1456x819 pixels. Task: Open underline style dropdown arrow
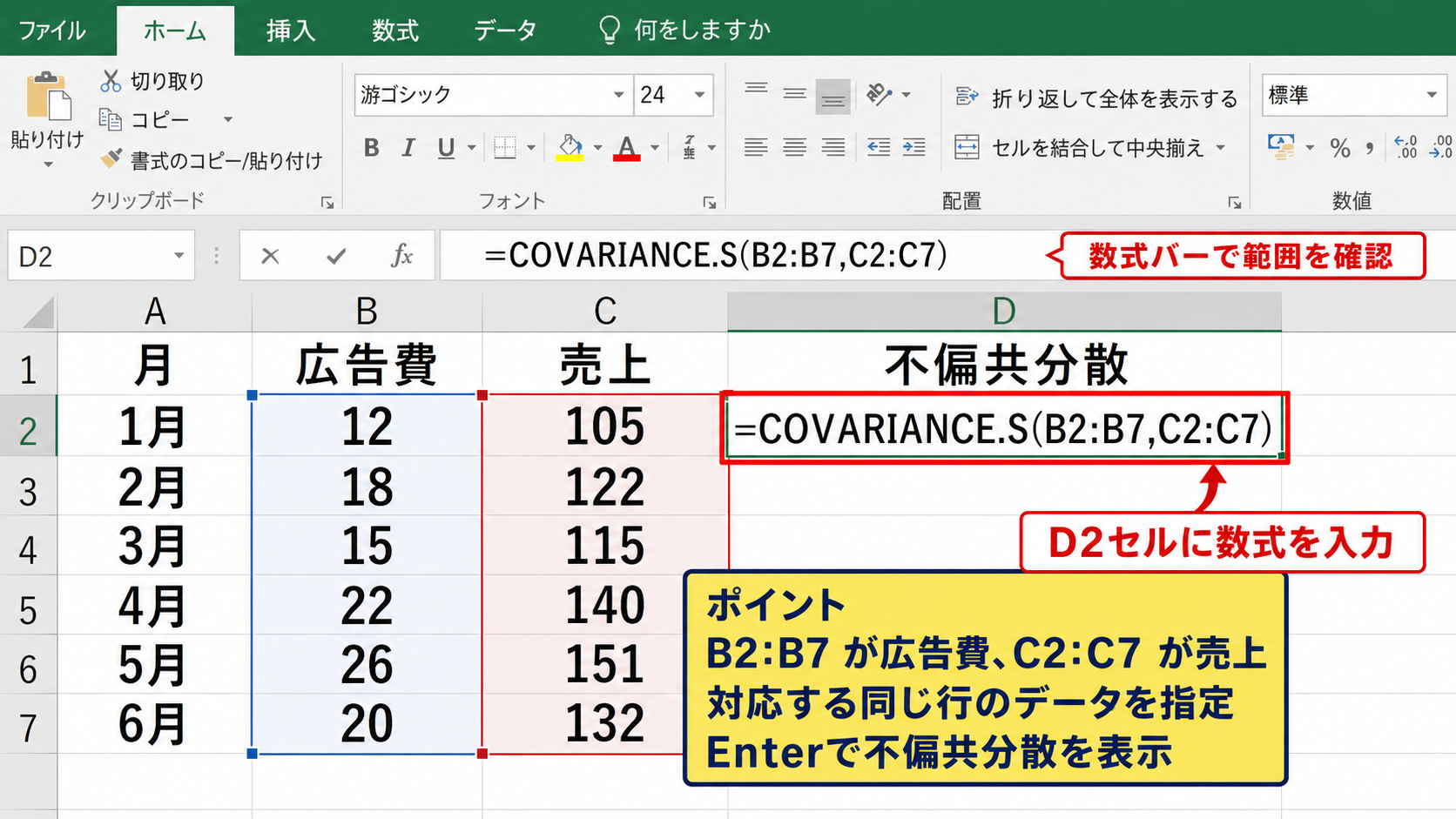(471, 148)
